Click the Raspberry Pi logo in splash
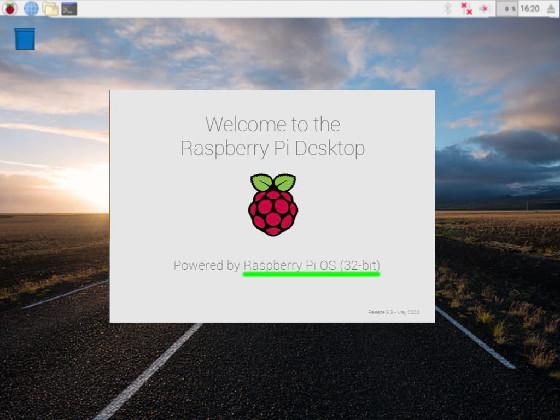560x420 pixels. 273,205
